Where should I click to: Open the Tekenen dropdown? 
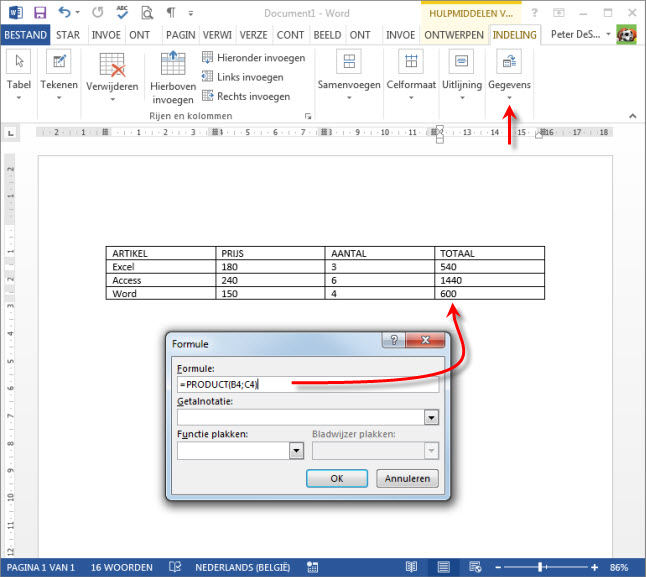coord(59,75)
